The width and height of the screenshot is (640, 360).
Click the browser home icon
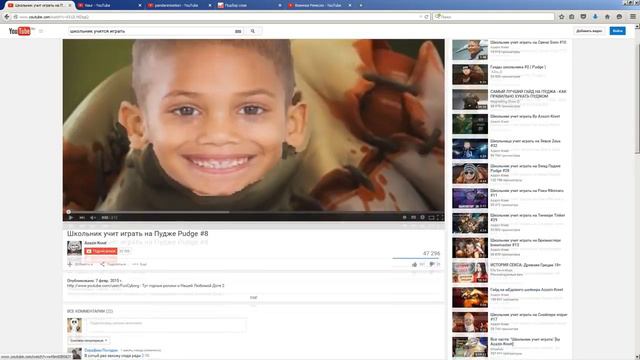tap(607, 17)
